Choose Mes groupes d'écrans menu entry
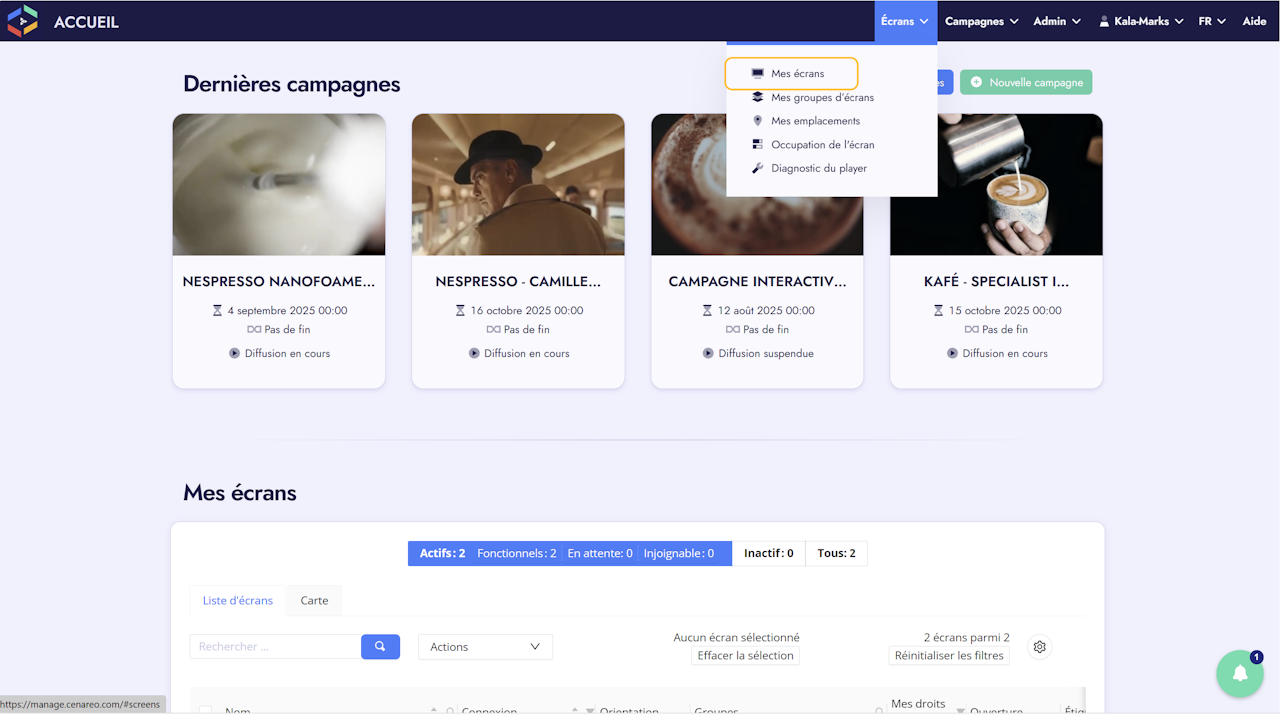The image size is (1280, 714). [822, 97]
